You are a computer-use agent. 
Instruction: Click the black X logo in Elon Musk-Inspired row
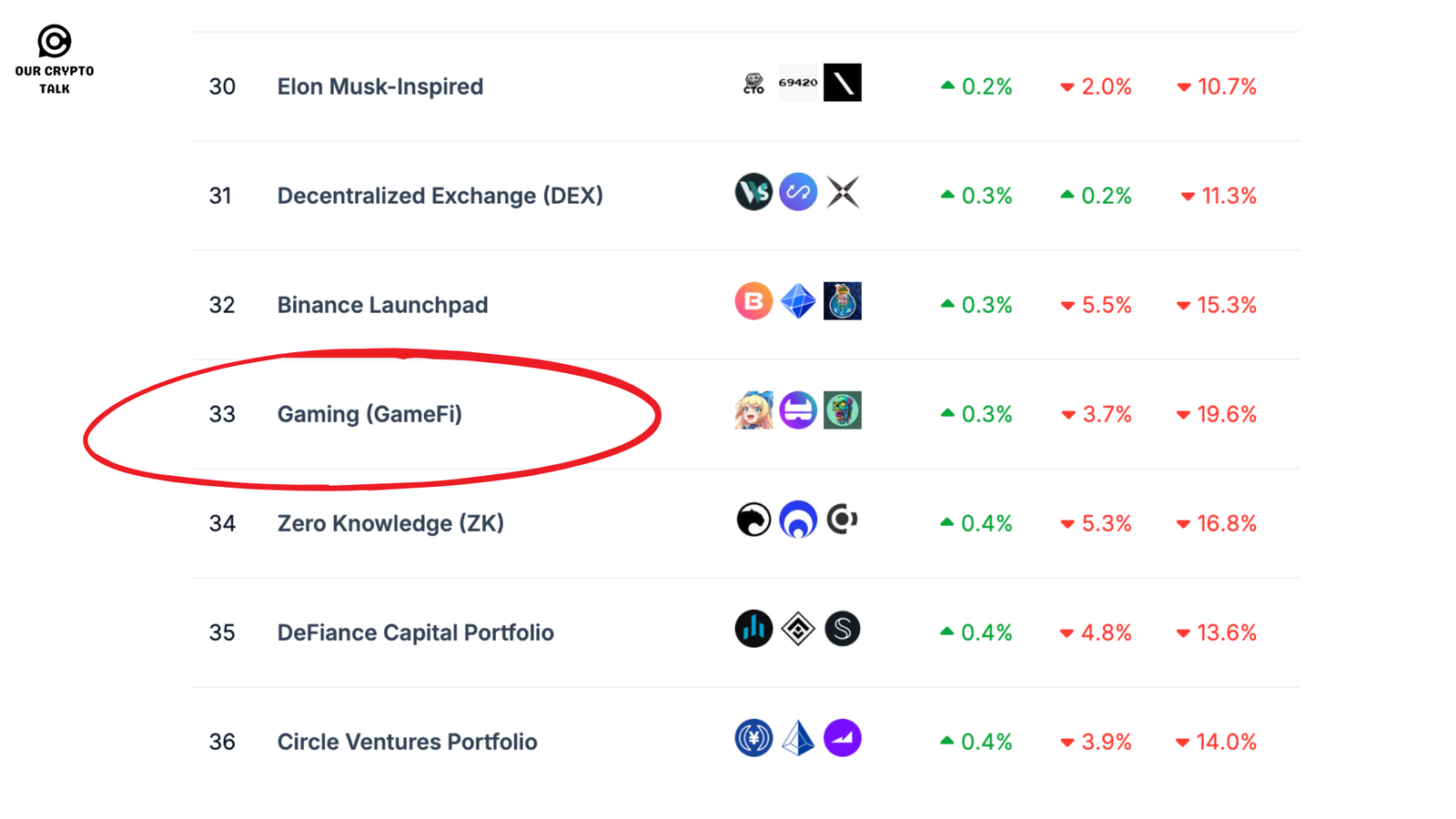tap(842, 83)
